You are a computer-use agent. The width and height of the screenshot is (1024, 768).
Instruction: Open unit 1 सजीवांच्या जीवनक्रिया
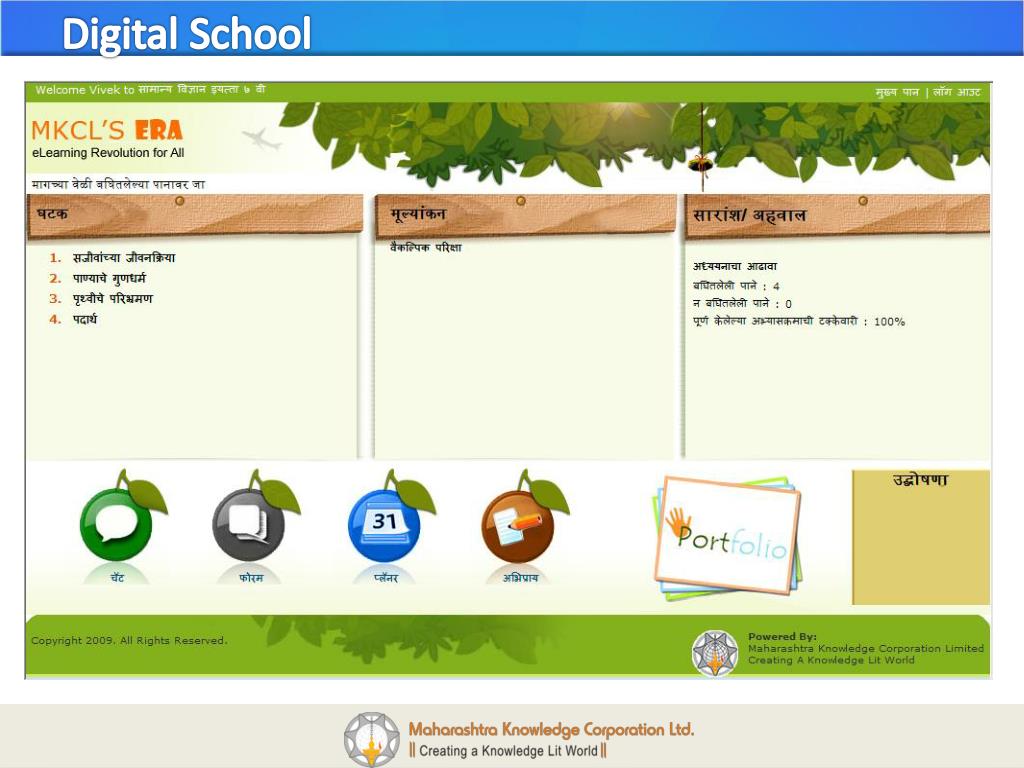coord(123,257)
